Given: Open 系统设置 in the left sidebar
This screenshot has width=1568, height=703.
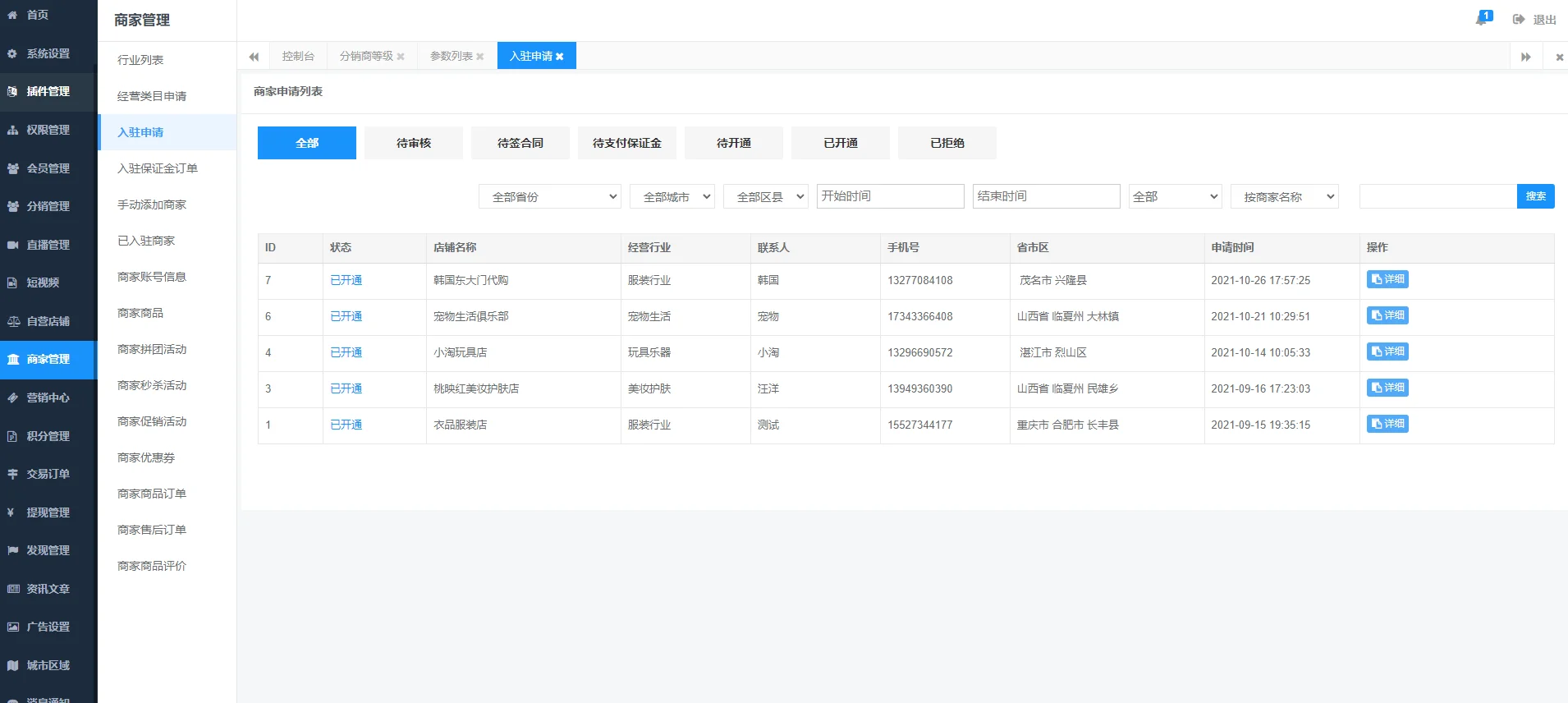Looking at the screenshot, I should coord(48,53).
